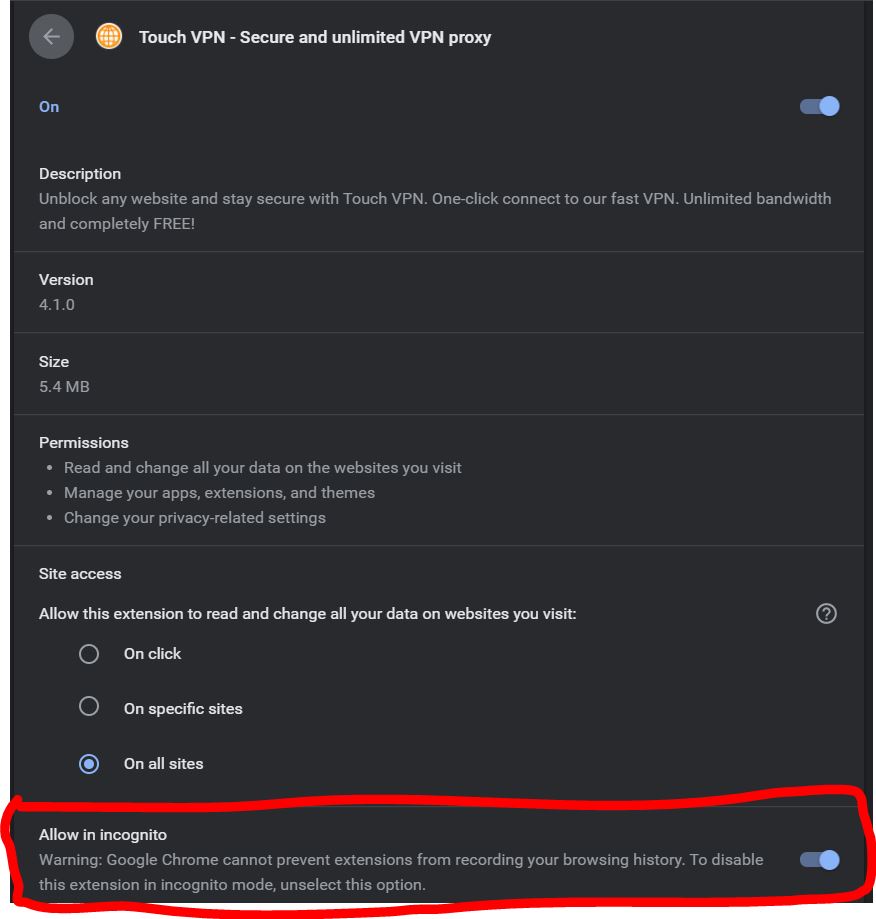
Task: Click the Touch VPN title text
Action: (x=316, y=37)
